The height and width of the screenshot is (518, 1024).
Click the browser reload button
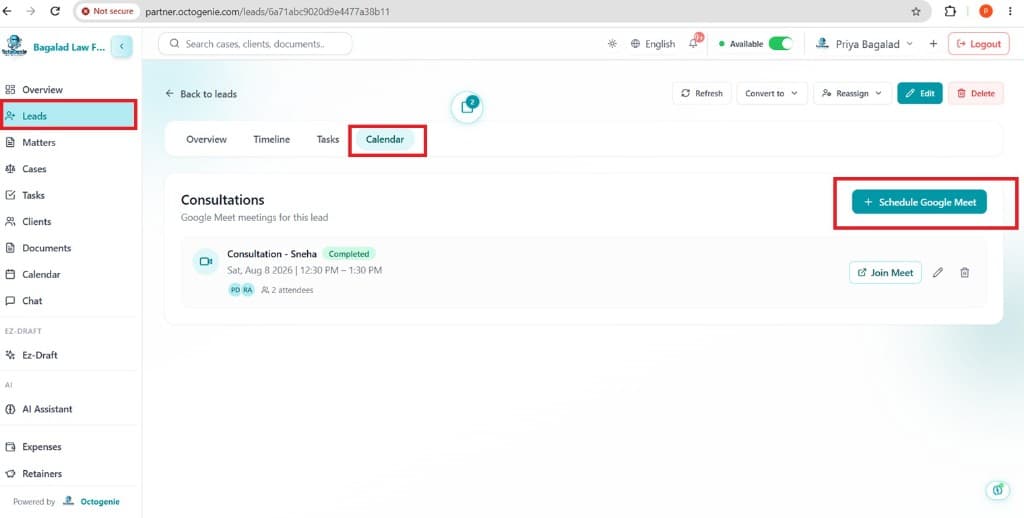[55, 11]
